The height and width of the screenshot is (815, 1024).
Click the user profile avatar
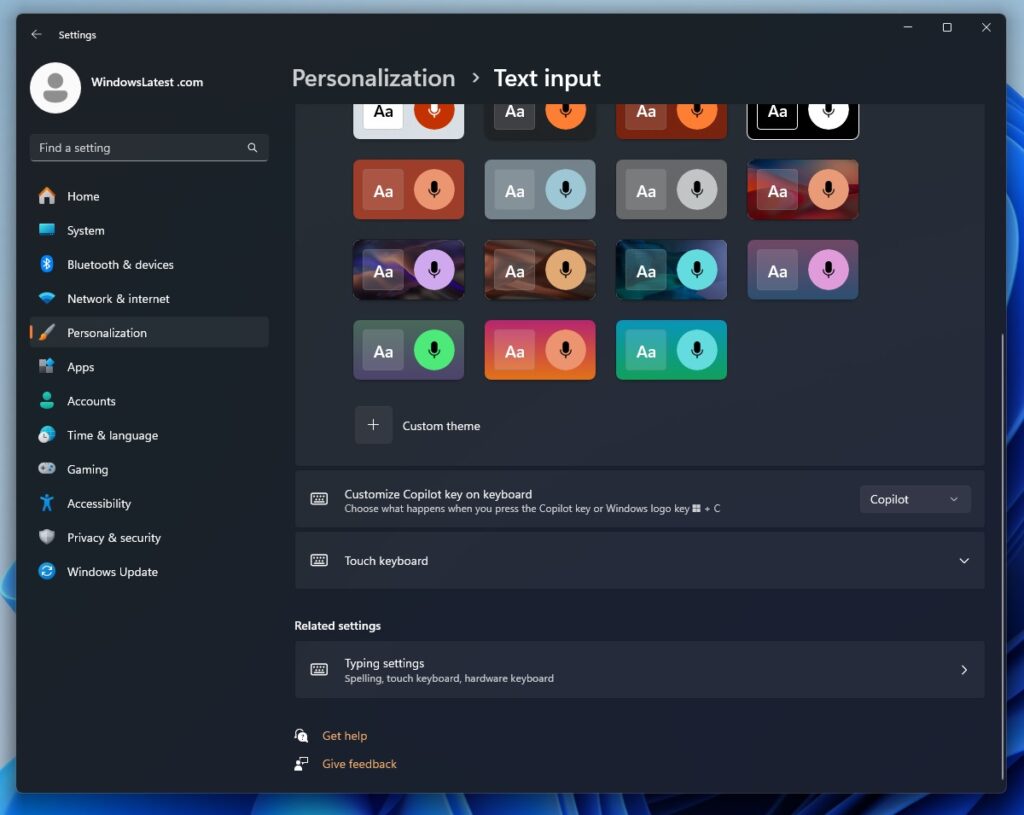tap(56, 87)
